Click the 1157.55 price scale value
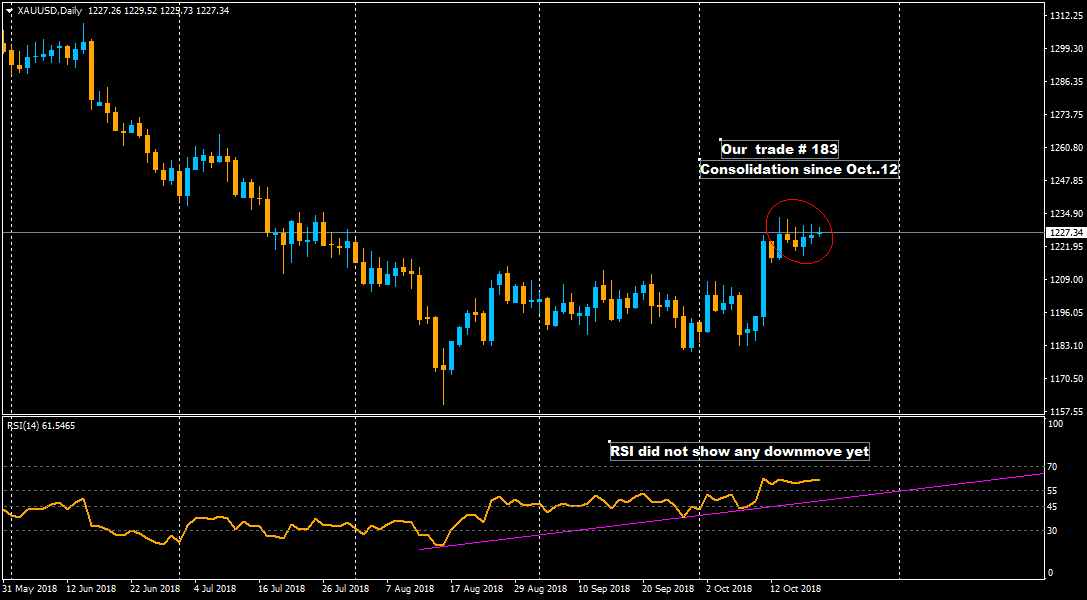This screenshot has height=600, width=1087. click(1064, 411)
